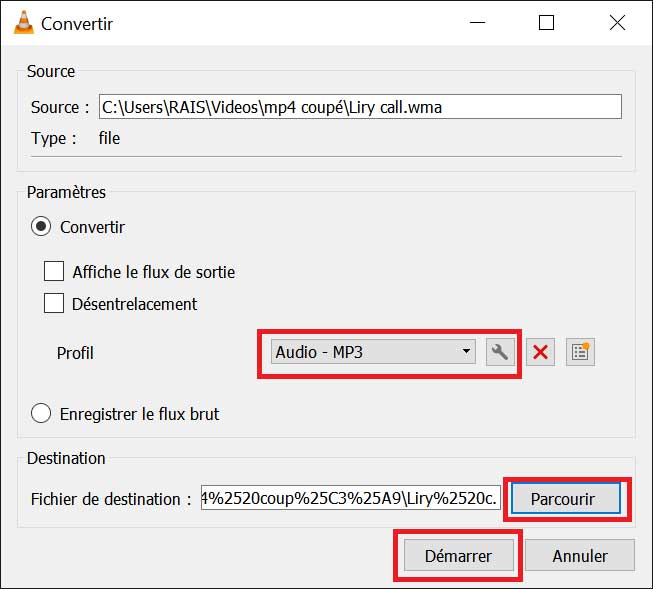
Task: Open the Audio - MP3 profile dropdown
Action: click(x=373, y=352)
